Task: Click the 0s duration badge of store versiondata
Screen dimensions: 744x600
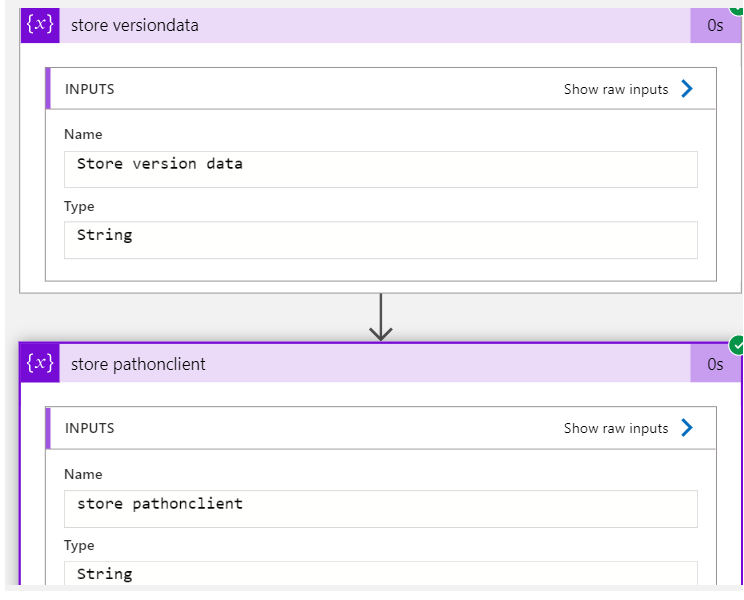Action: coord(715,25)
